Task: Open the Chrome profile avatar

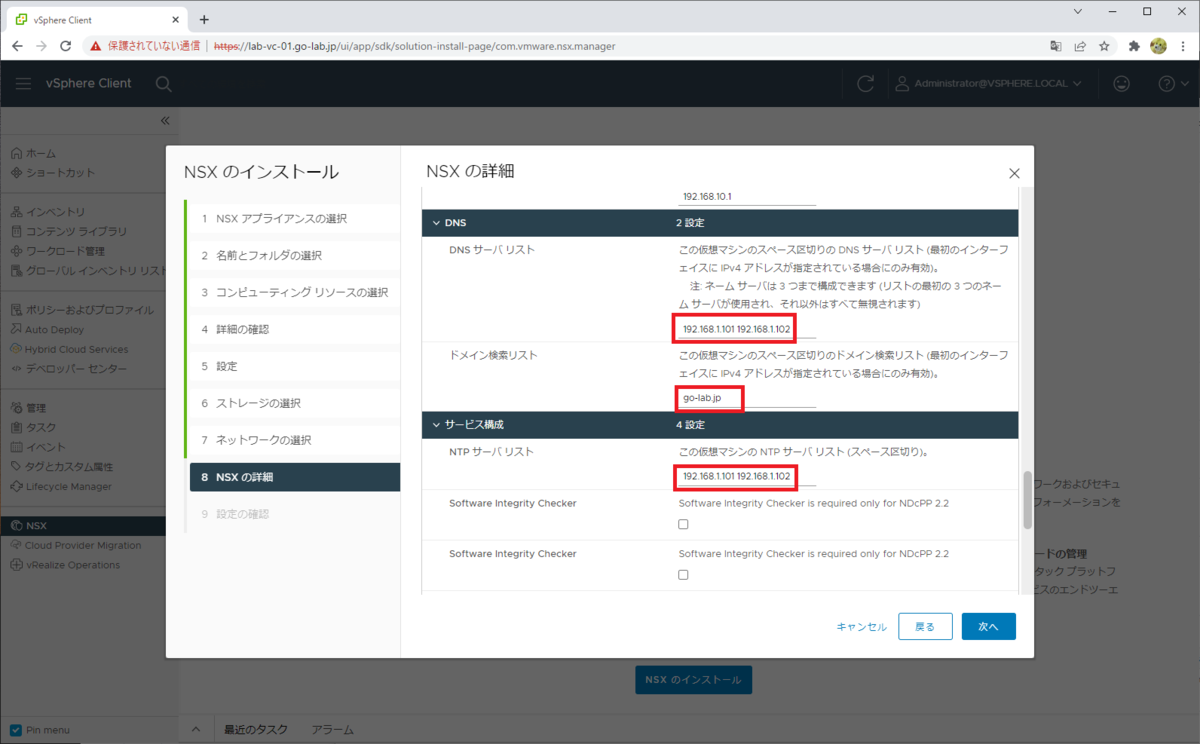Action: pyautogui.click(x=1159, y=46)
